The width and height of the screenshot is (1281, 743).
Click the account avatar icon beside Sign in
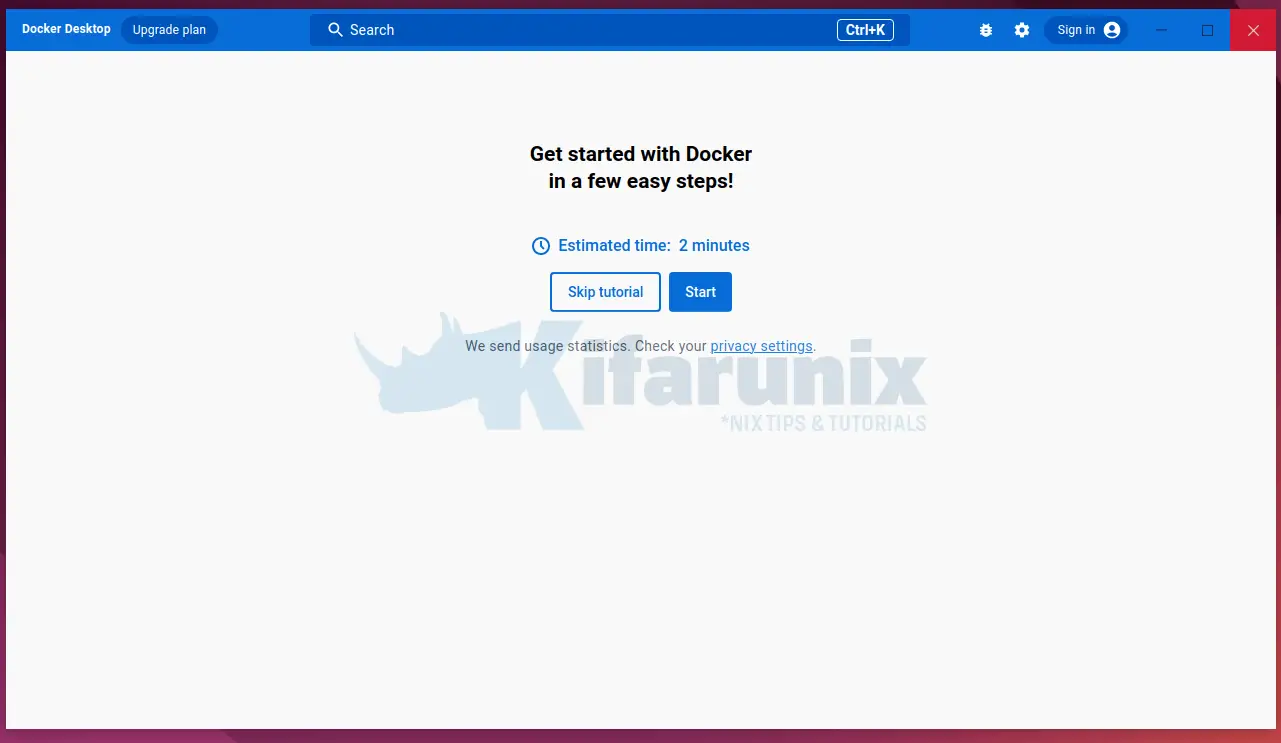tap(1110, 30)
